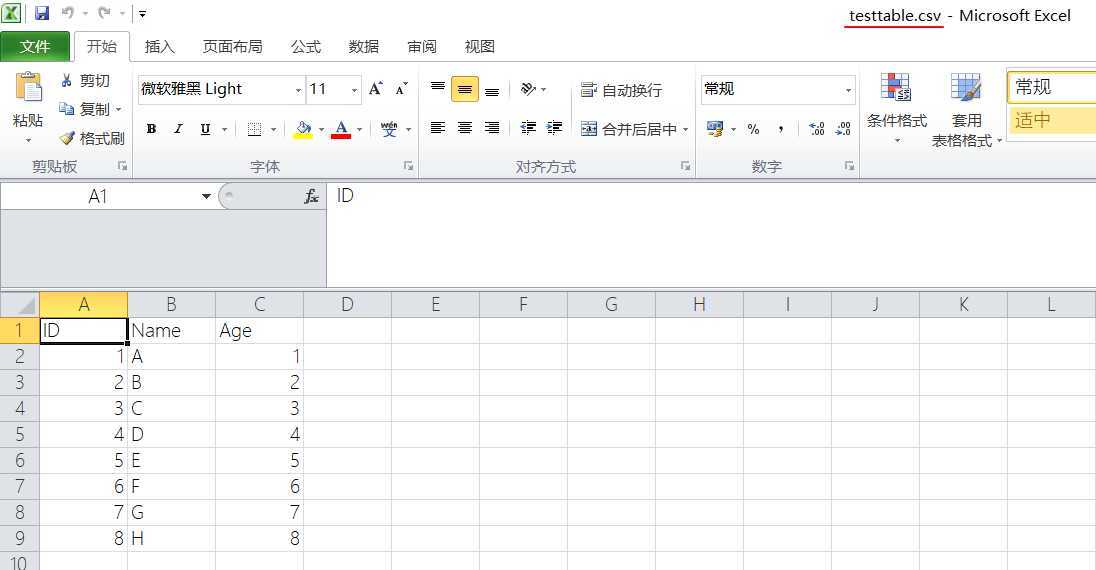This screenshot has height=570, width=1096.
Task: Open the 对齐方式 group dialog launcher
Action: [x=685, y=166]
